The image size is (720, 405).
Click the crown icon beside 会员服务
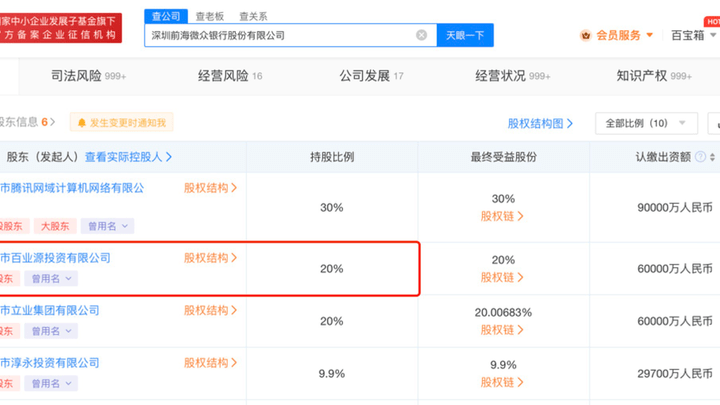pos(585,35)
